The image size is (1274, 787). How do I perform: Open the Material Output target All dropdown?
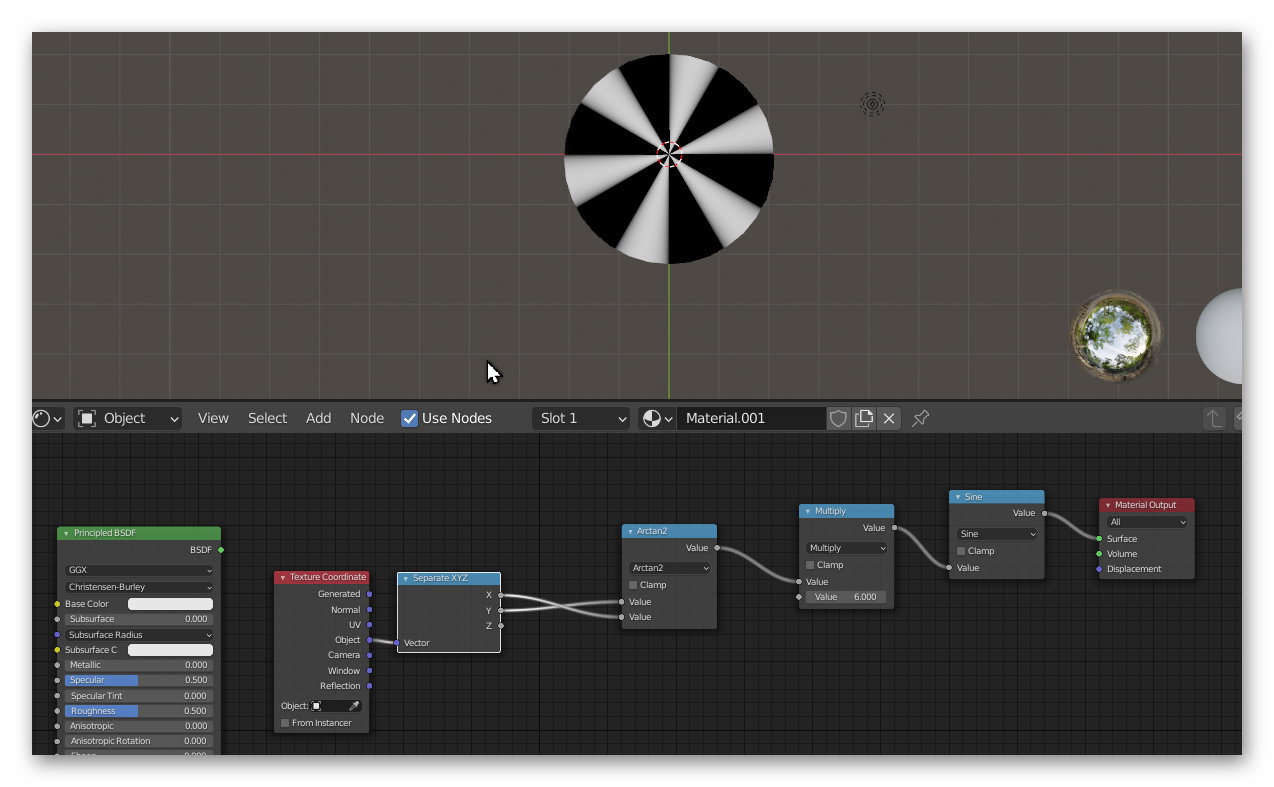(1147, 522)
